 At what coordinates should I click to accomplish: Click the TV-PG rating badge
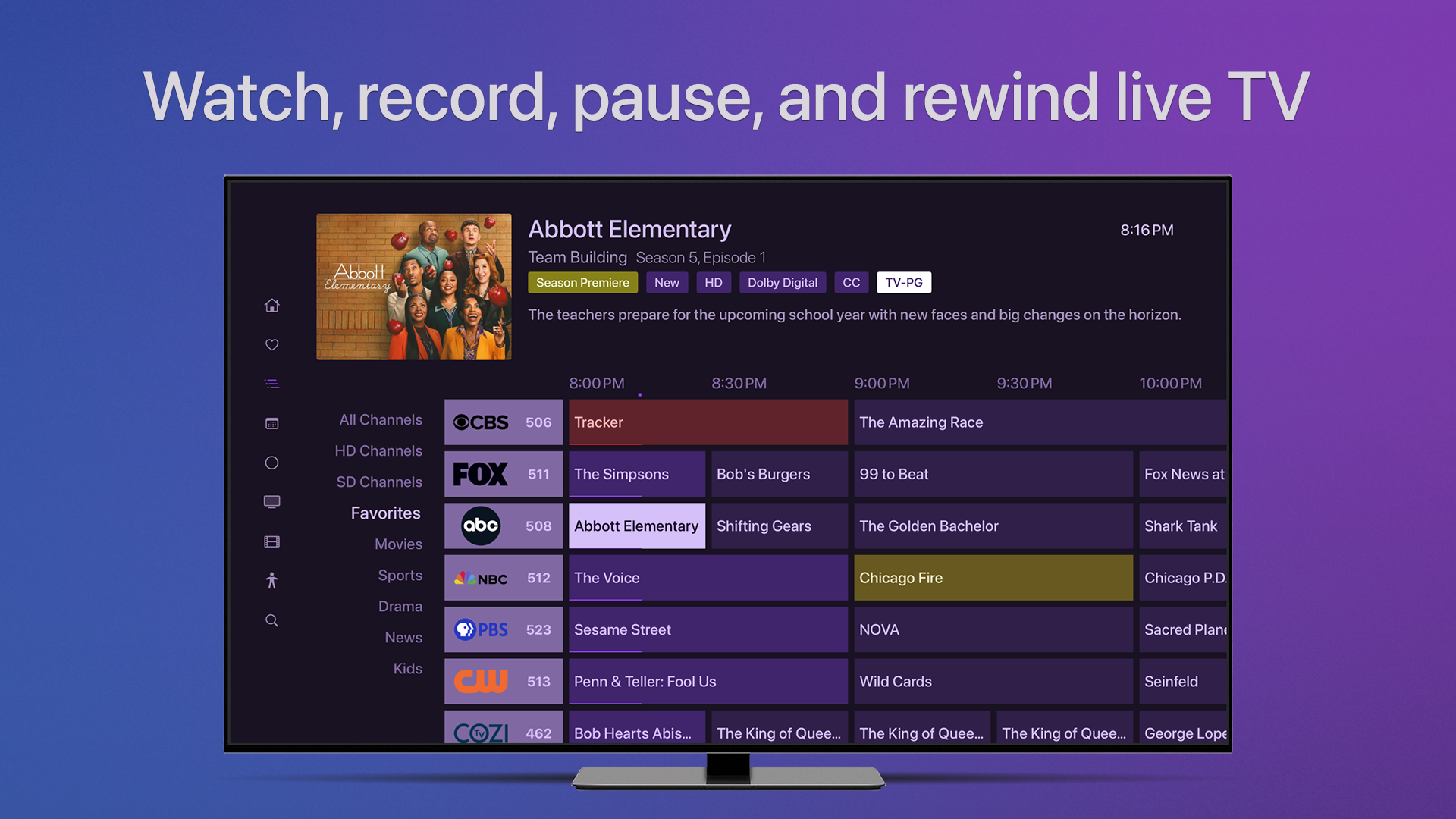coord(903,282)
